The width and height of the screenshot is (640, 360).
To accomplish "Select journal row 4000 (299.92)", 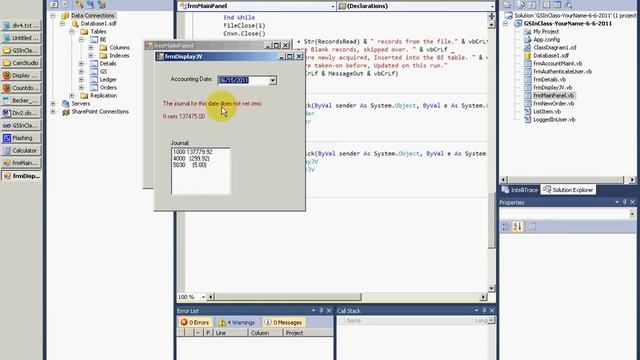I will click(191, 158).
